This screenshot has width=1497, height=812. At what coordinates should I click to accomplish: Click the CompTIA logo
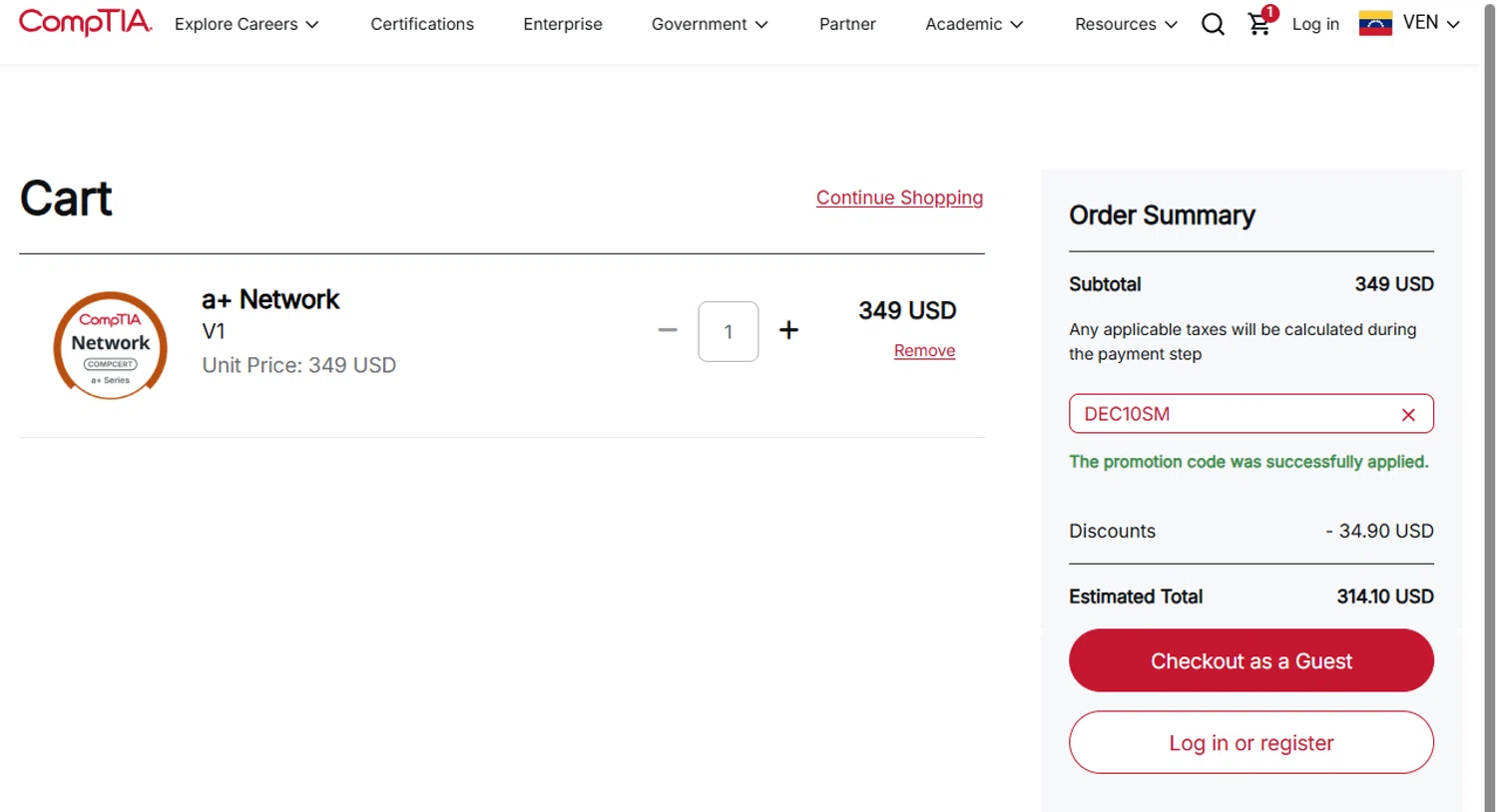click(x=86, y=22)
